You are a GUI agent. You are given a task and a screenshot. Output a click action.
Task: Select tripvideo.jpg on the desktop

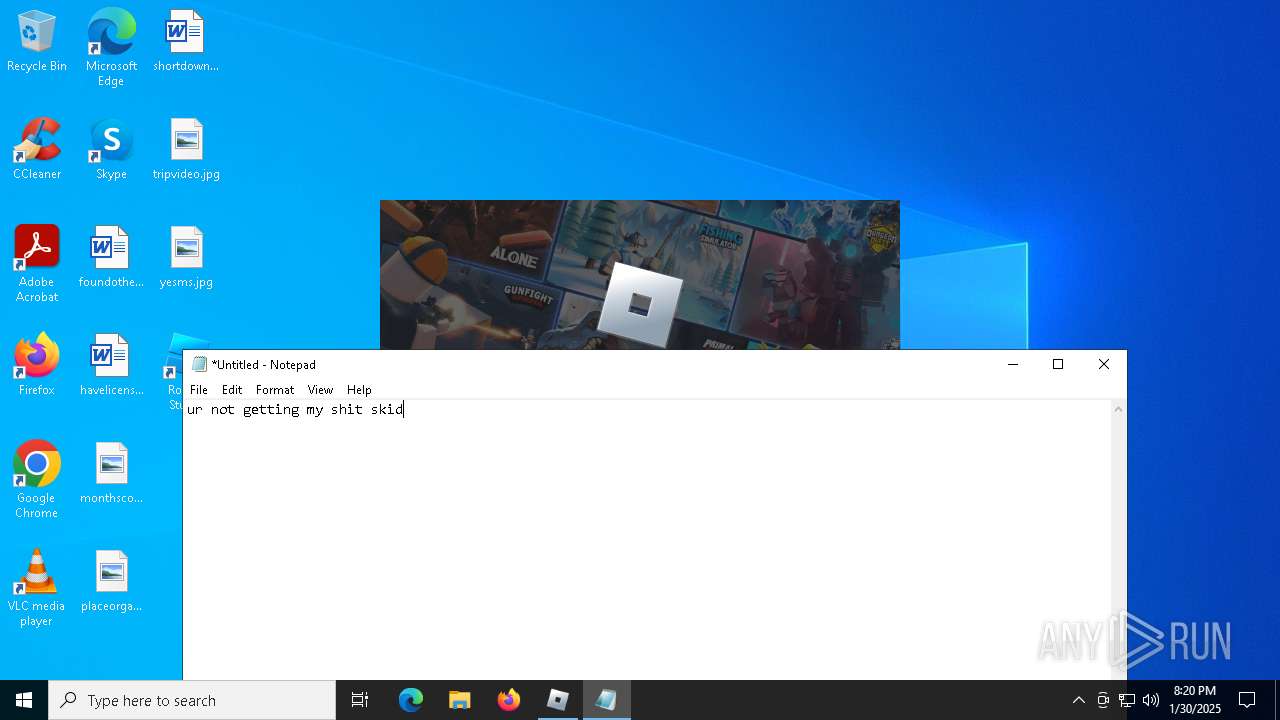click(186, 150)
